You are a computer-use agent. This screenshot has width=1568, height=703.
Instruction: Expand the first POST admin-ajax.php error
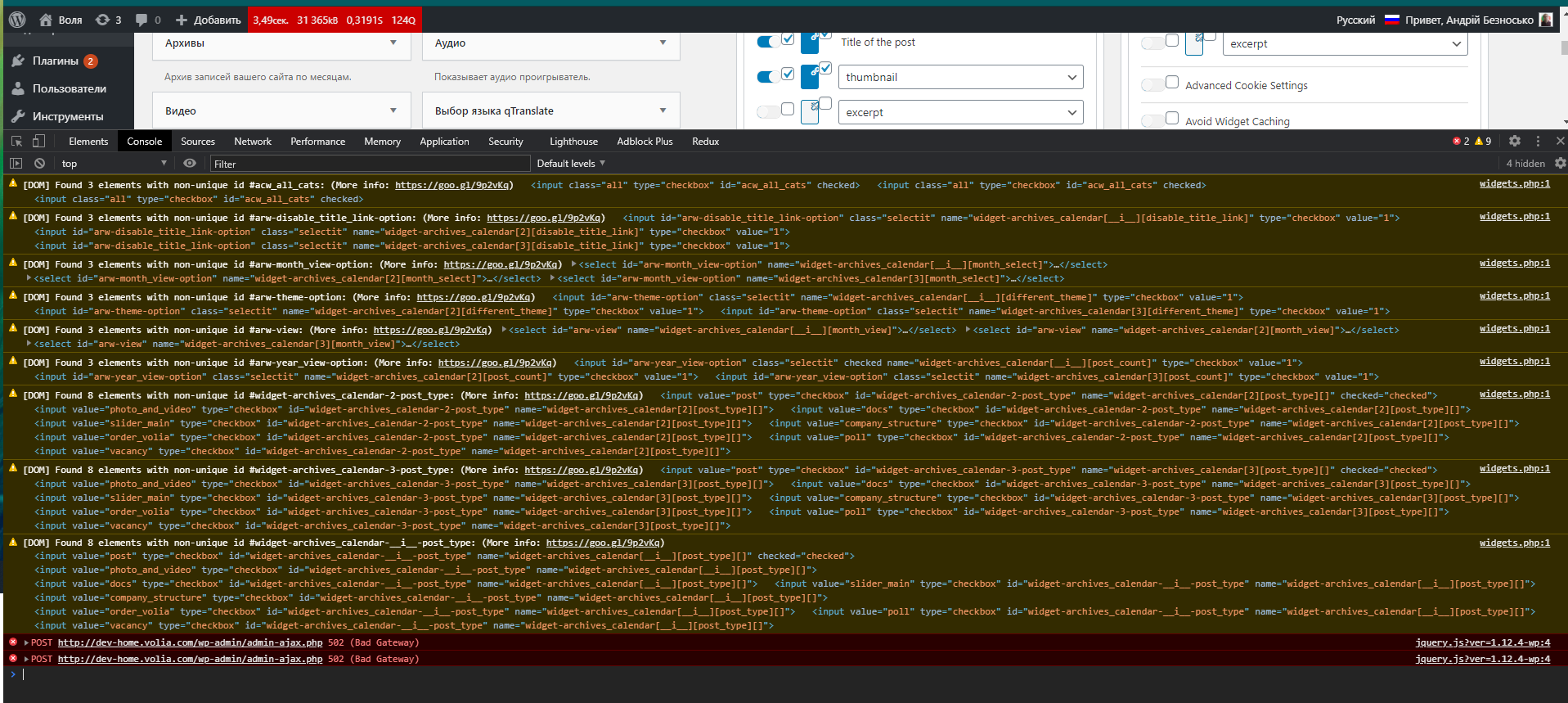(26, 643)
